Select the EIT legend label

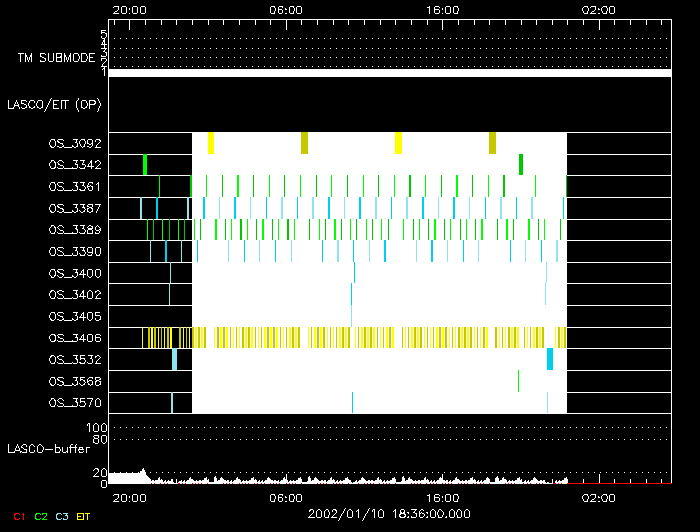tap(84, 516)
